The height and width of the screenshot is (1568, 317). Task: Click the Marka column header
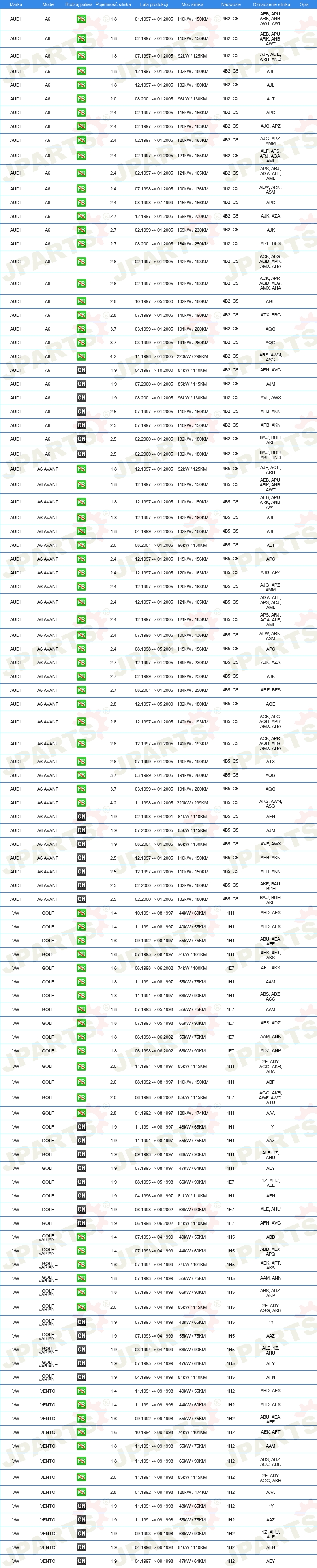click(x=16, y=4)
